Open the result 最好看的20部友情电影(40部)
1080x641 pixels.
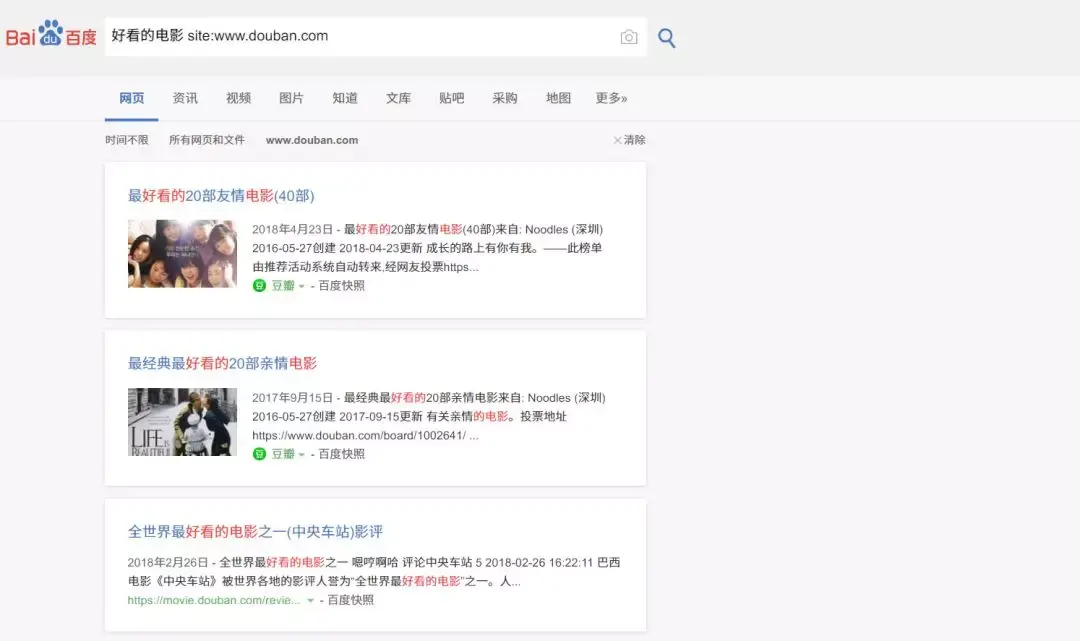(220, 196)
